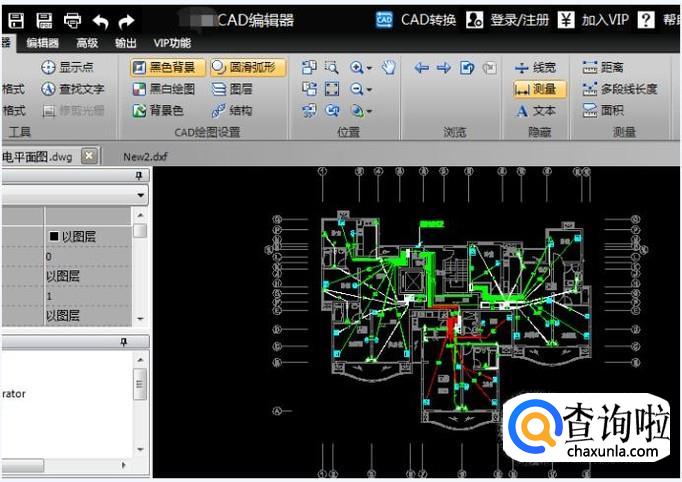This screenshot has height=482, width=682.
Task: Switch to 高级 ribbon tab
Action: (87, 43)
